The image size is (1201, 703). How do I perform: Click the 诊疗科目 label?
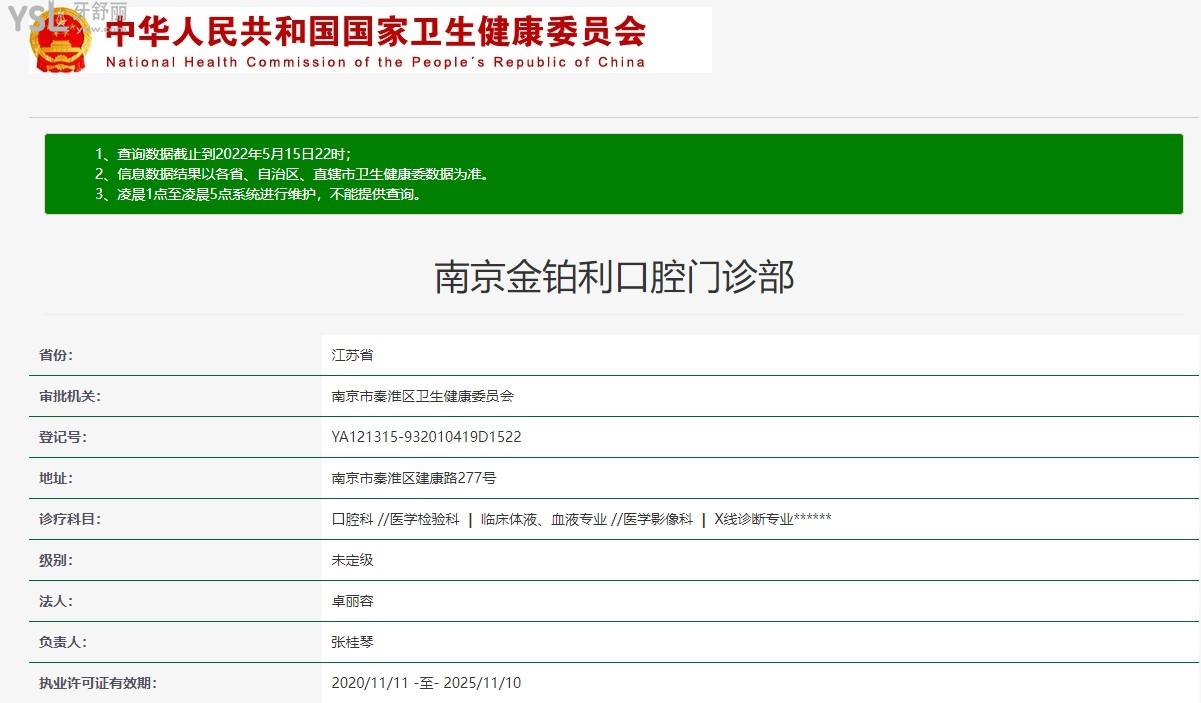70,519
